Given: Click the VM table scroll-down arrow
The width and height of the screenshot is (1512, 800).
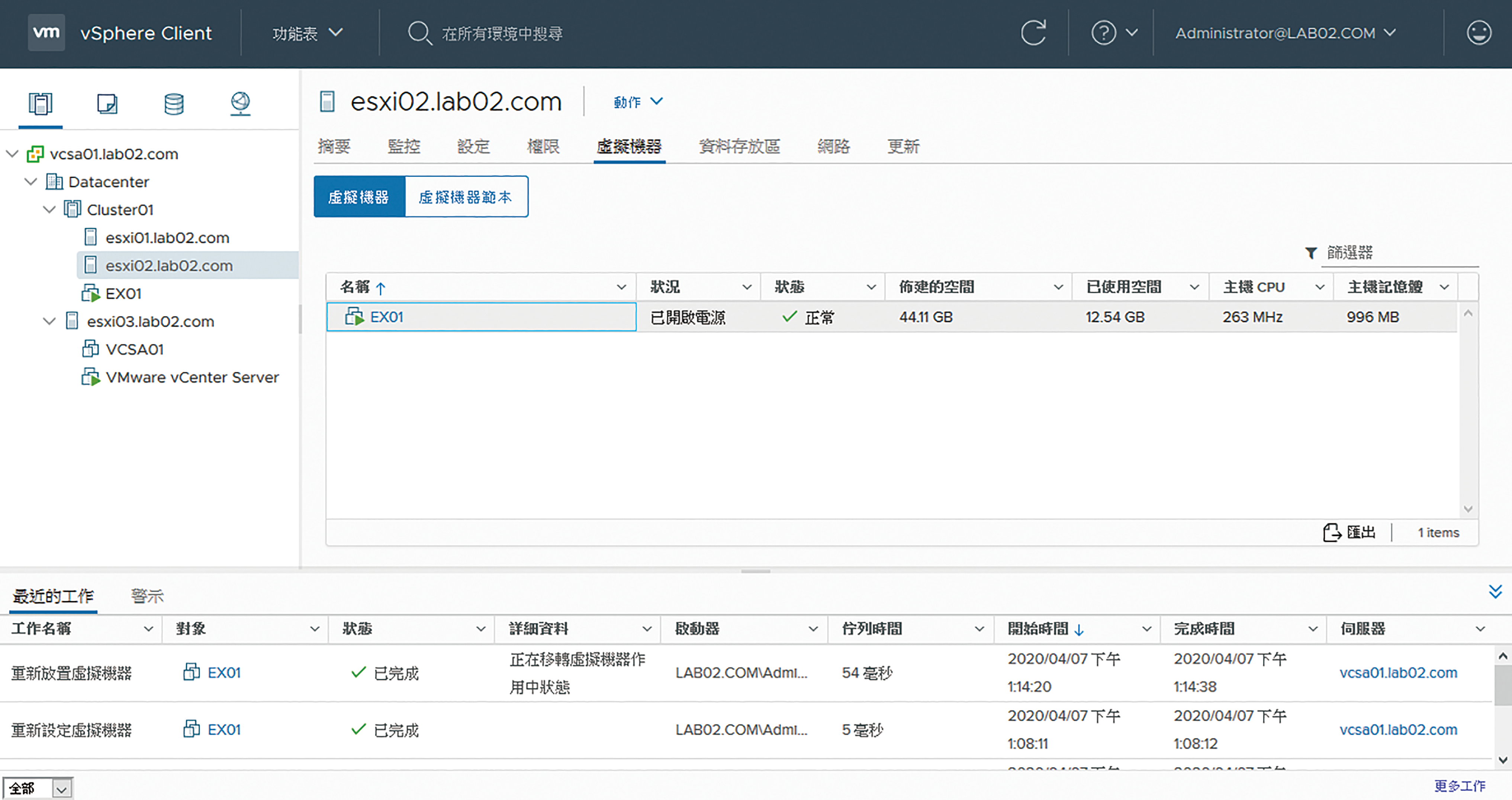Looking at the screenshot, I should tap(1468, 509).
